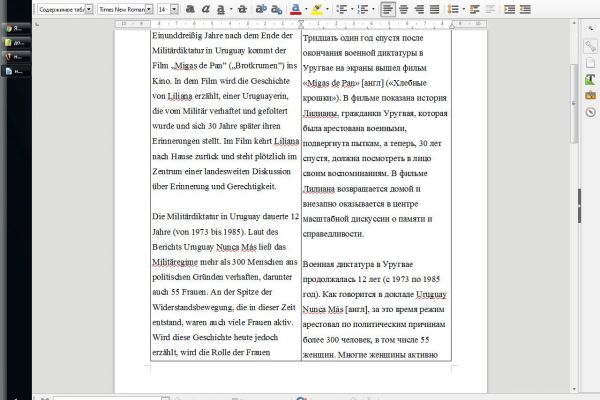Open numbering style options arrow
This screenshot has width=600, height=400.
point(373,9)
